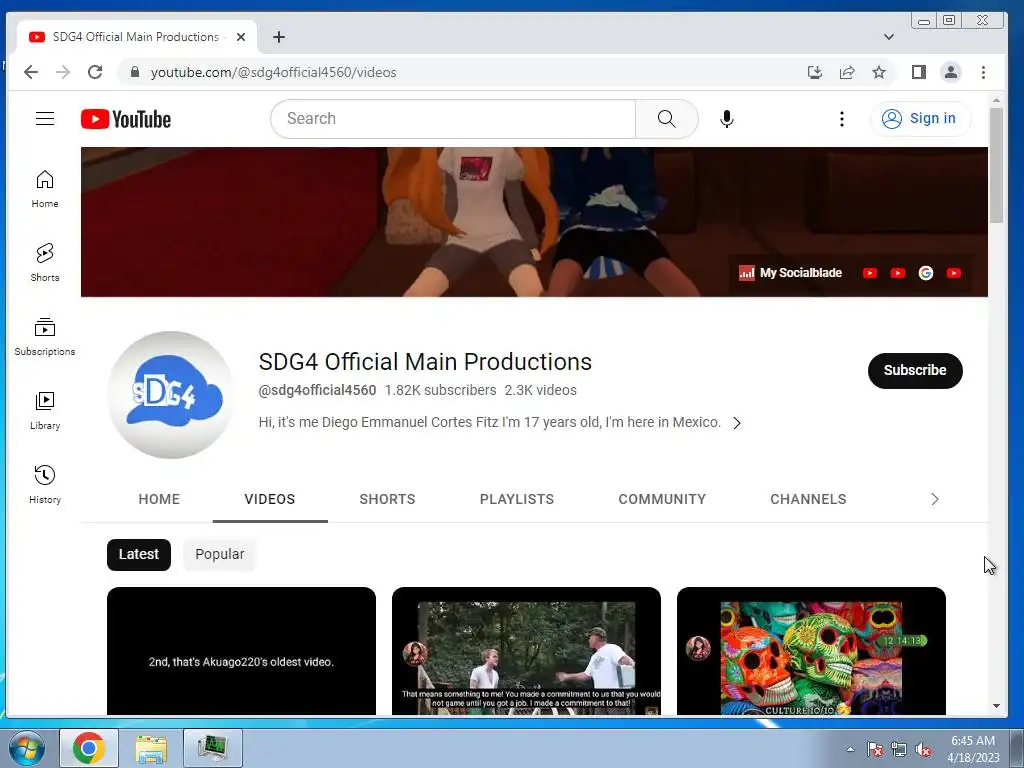Select the Latest sort chip
This screenshot has width=1024, height=768.
(138, 554)
